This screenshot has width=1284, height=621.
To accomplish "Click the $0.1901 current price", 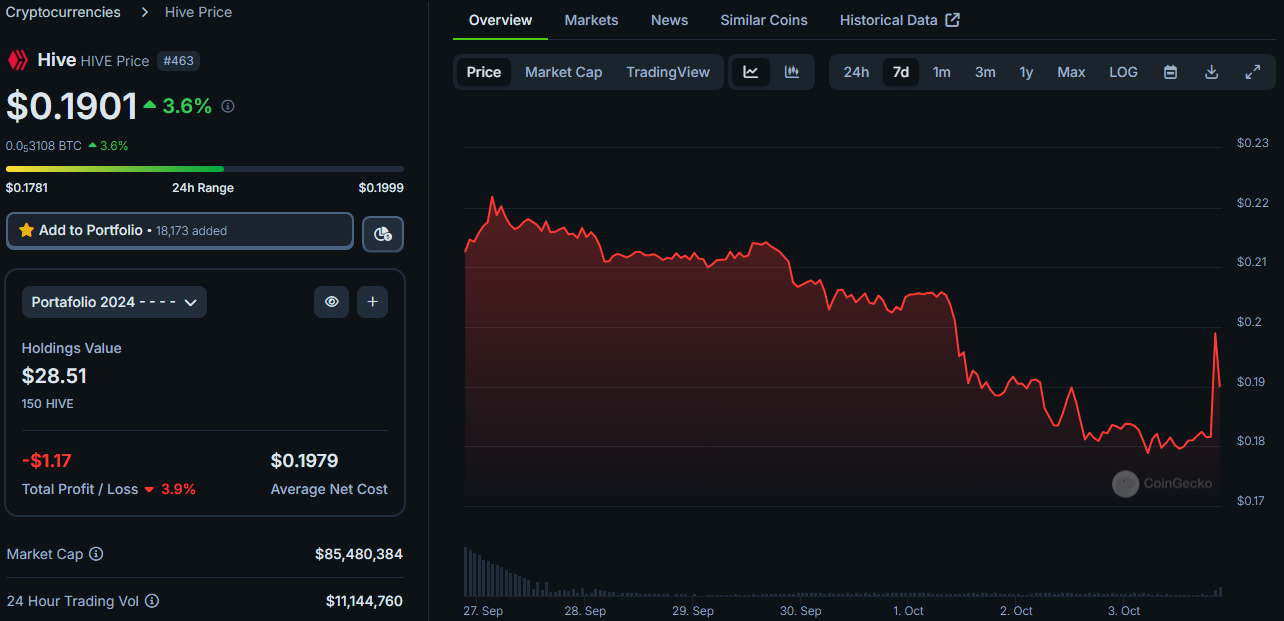I will pyautogui.click(x=71, y=107).
